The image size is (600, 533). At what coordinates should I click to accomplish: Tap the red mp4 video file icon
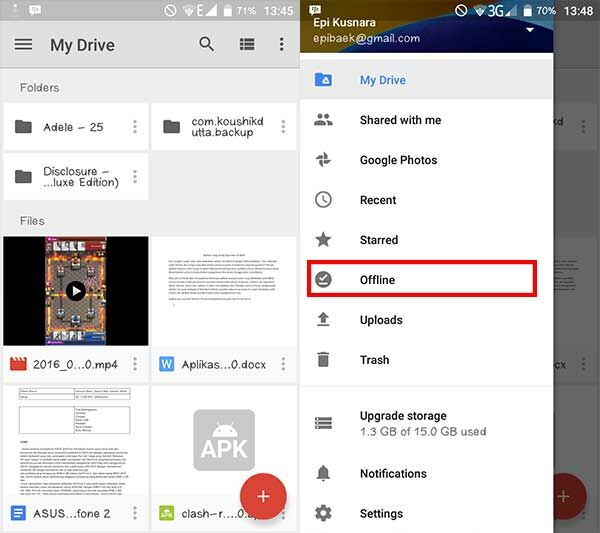tap(18, 364)
